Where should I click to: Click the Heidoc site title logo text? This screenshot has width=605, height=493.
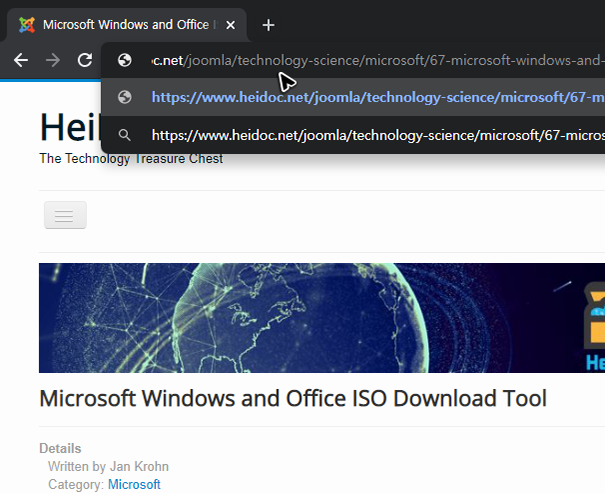70,128
